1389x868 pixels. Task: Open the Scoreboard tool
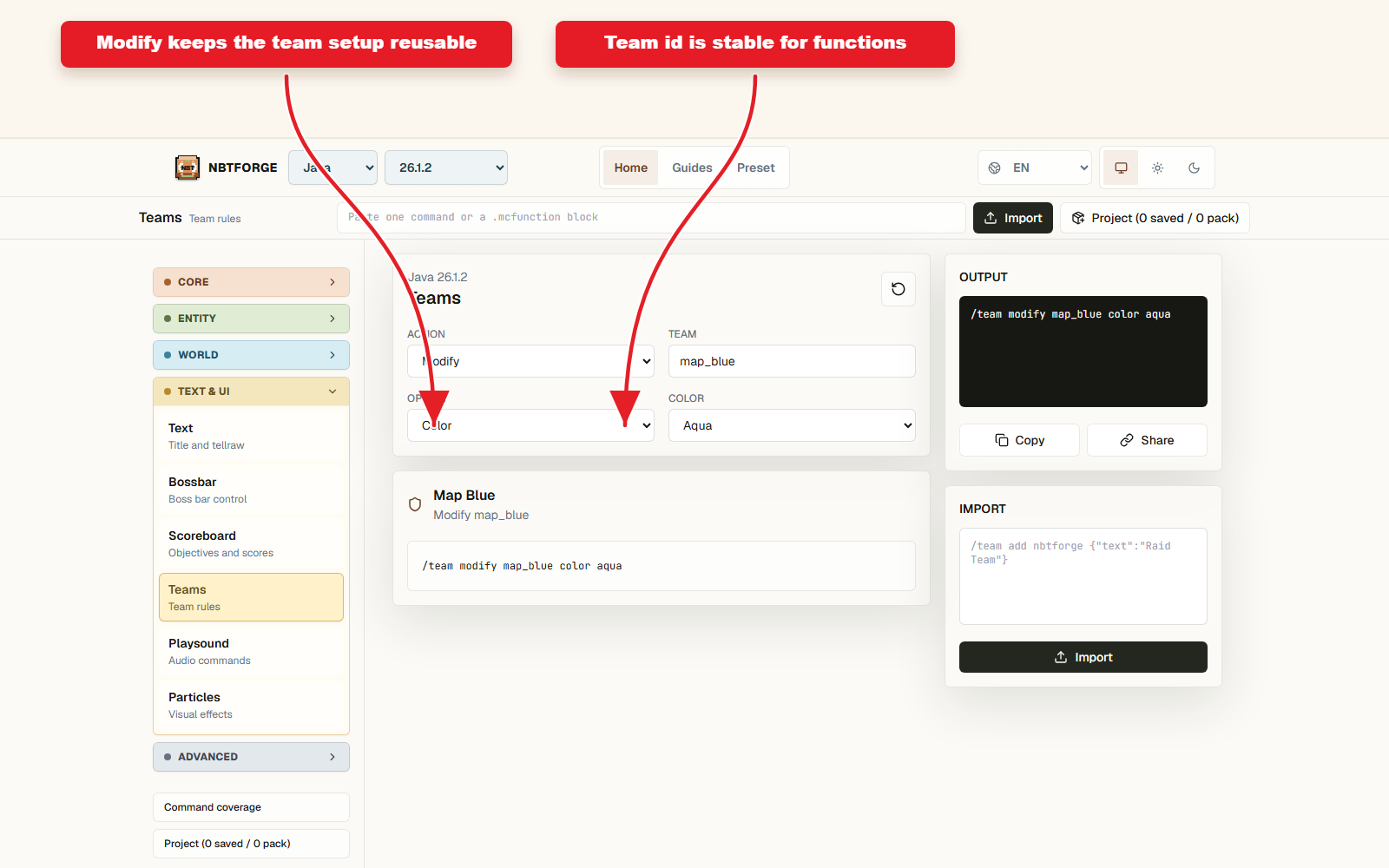click(251, 543)
